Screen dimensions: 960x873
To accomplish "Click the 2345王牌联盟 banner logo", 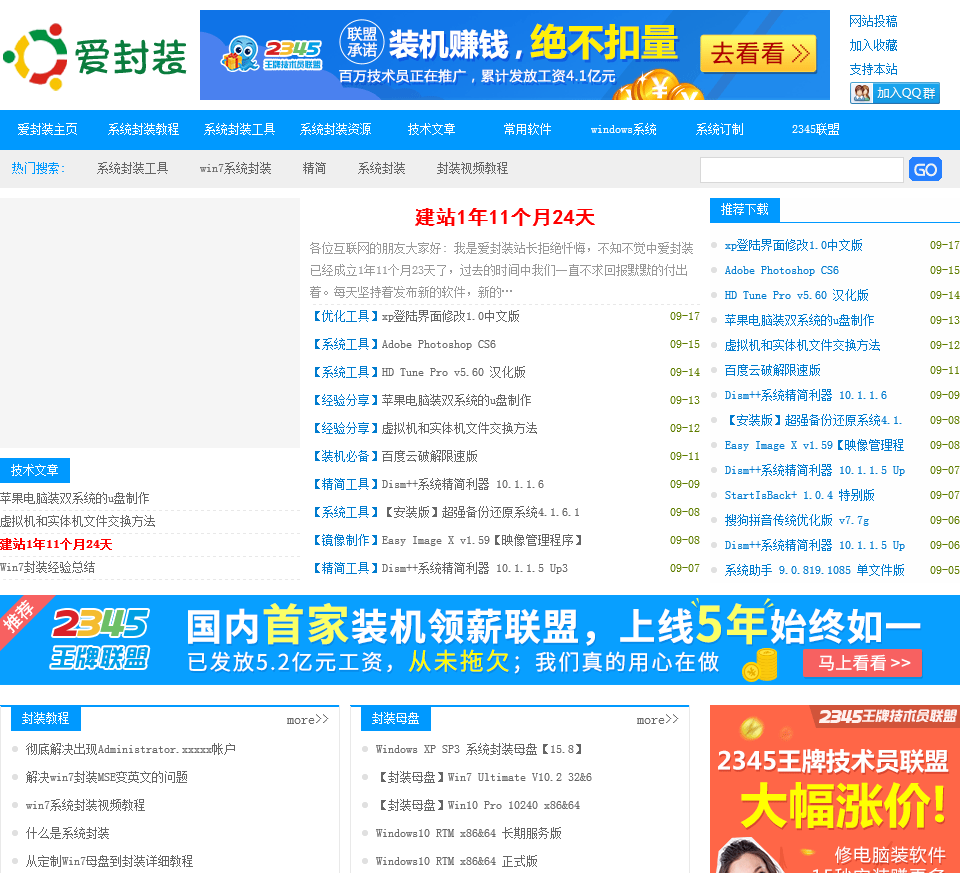I will point(100,639).
